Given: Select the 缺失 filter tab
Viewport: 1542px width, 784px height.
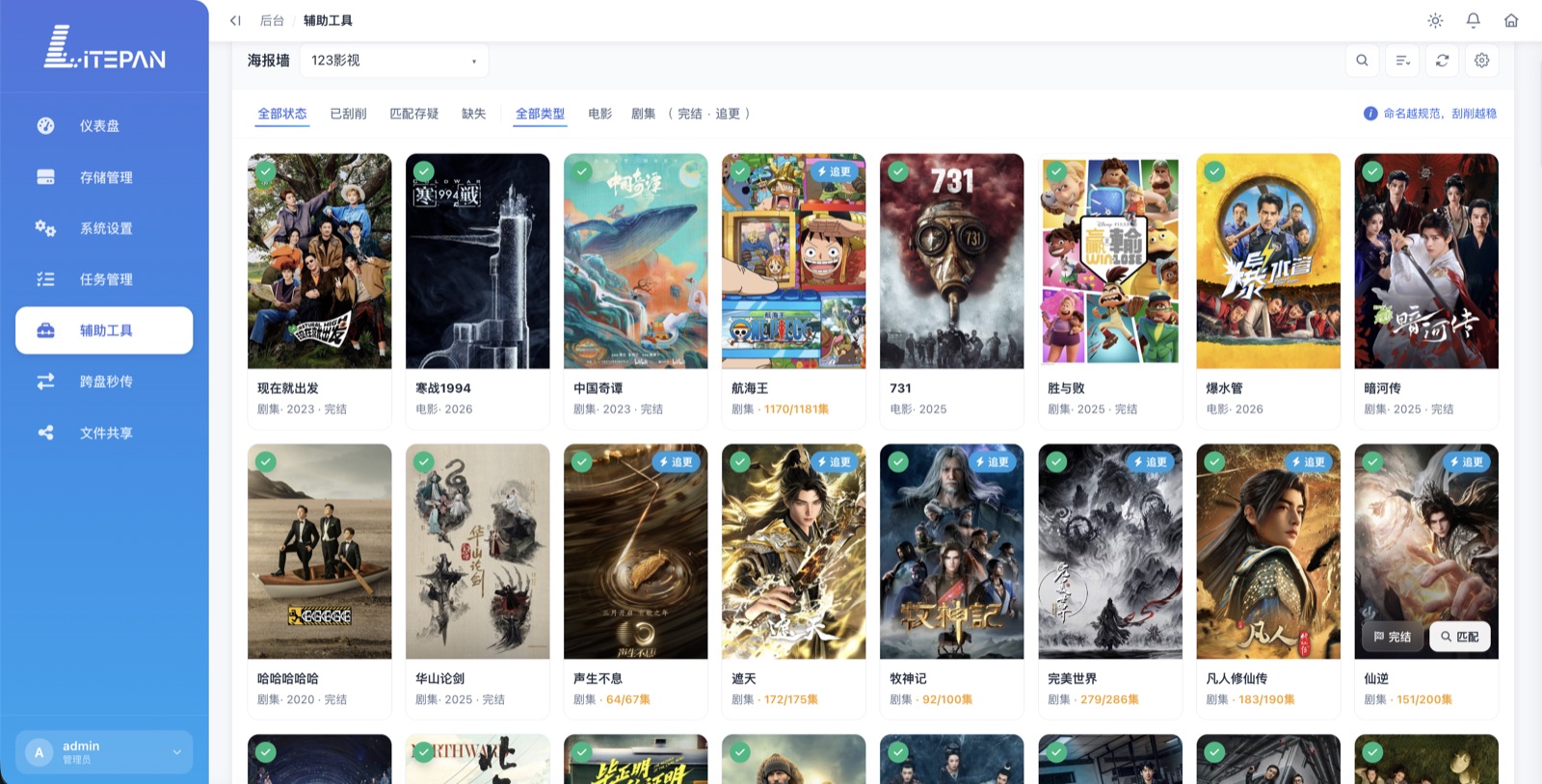Looking at the screenshot, I should tap(474, 114).
